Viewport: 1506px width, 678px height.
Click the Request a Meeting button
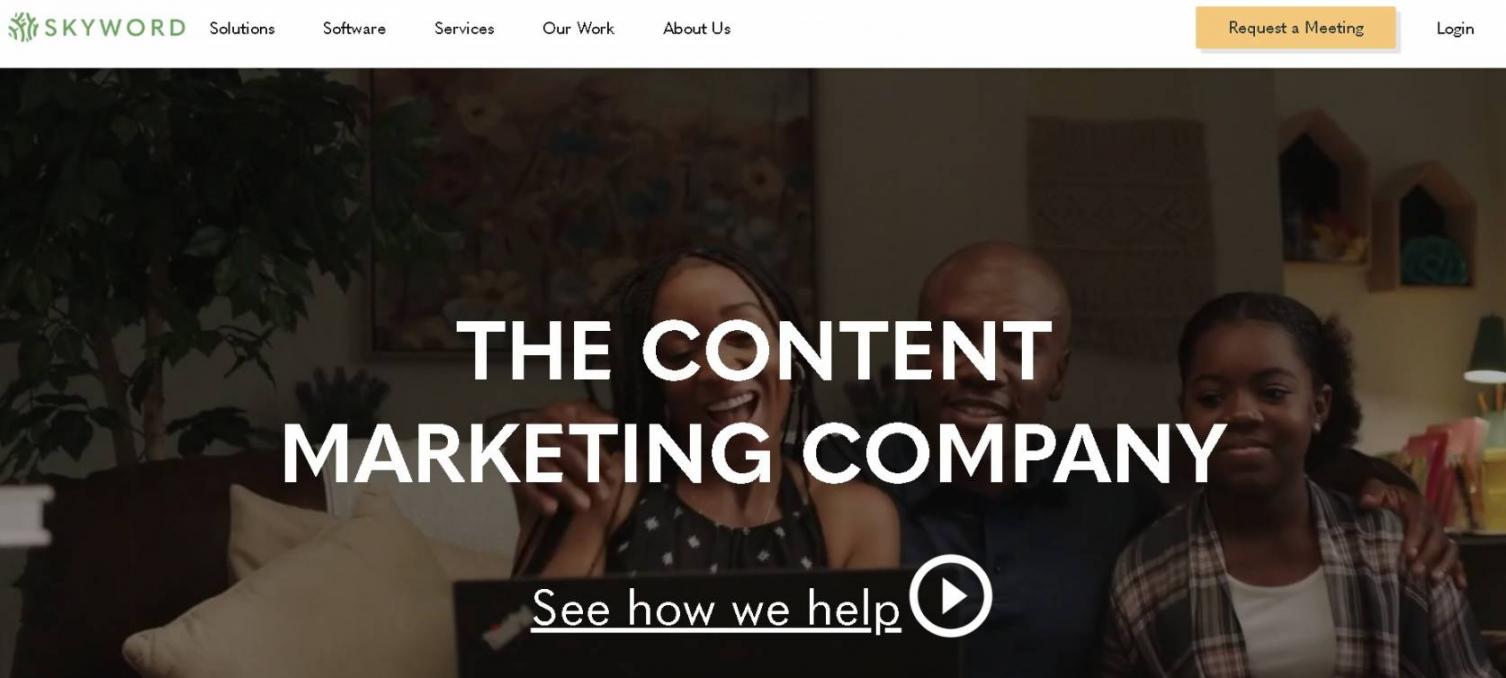(1295, 28)
